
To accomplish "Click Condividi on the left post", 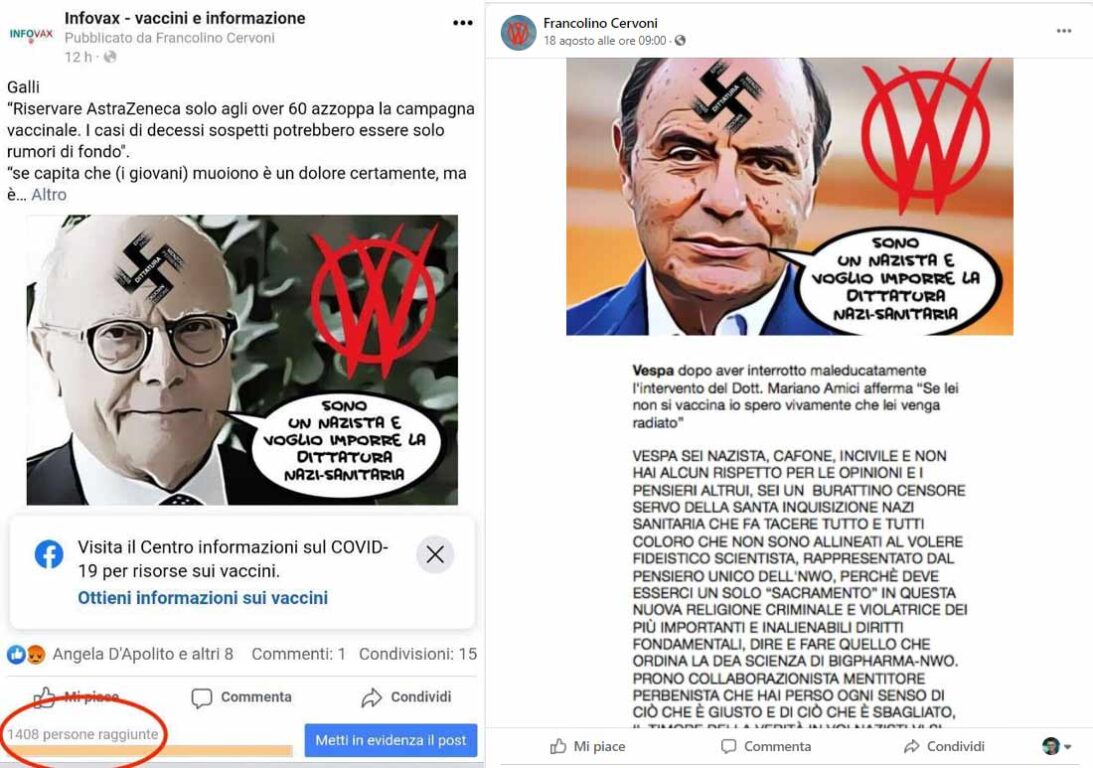I will coord(406,697).
